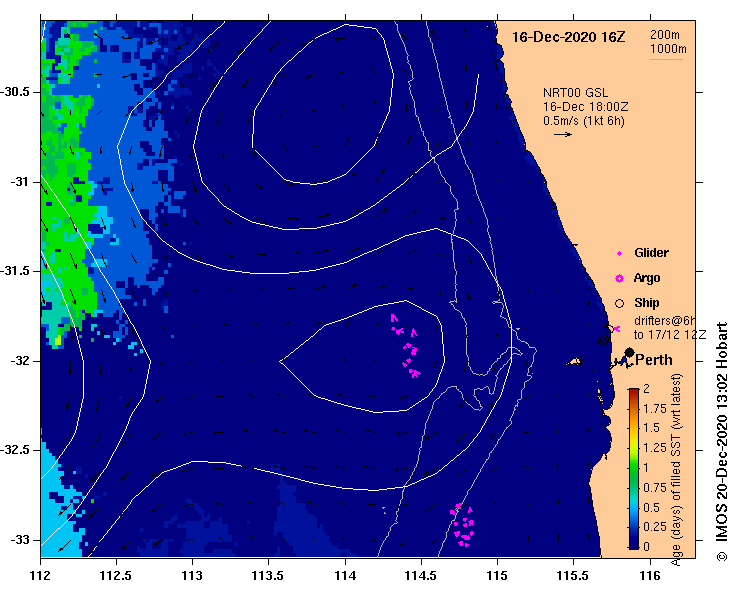This screenshot has height=592, width=739.
Task: Click the 1000m depth contour label
Action: point(668,49)
